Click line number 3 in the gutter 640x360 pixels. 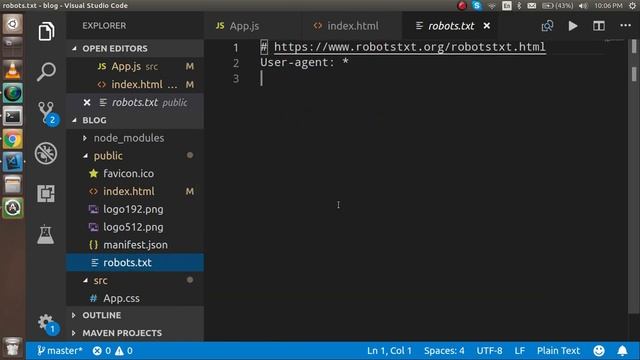[236, 78]
